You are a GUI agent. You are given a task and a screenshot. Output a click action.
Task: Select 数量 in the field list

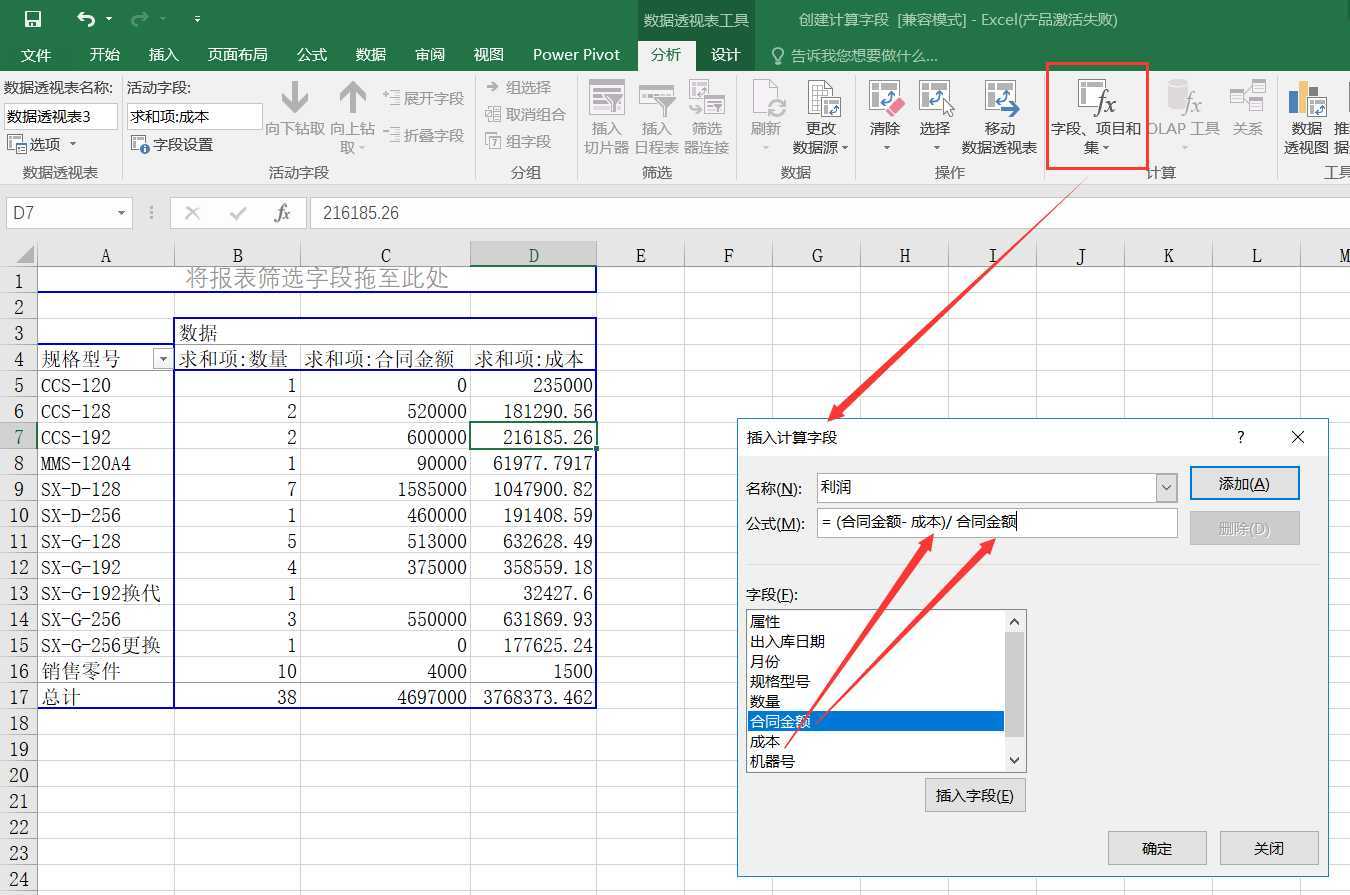[x=876, y=701]
